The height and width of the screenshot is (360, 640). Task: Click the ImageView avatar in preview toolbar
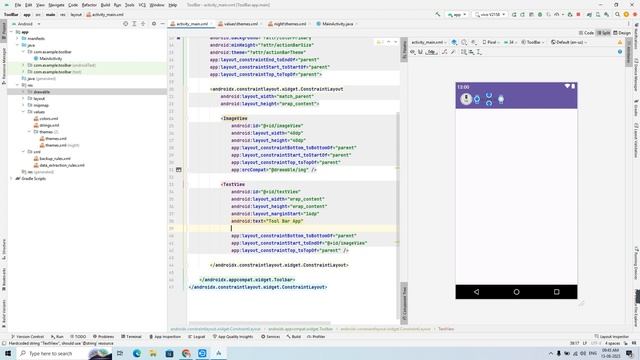466,98
